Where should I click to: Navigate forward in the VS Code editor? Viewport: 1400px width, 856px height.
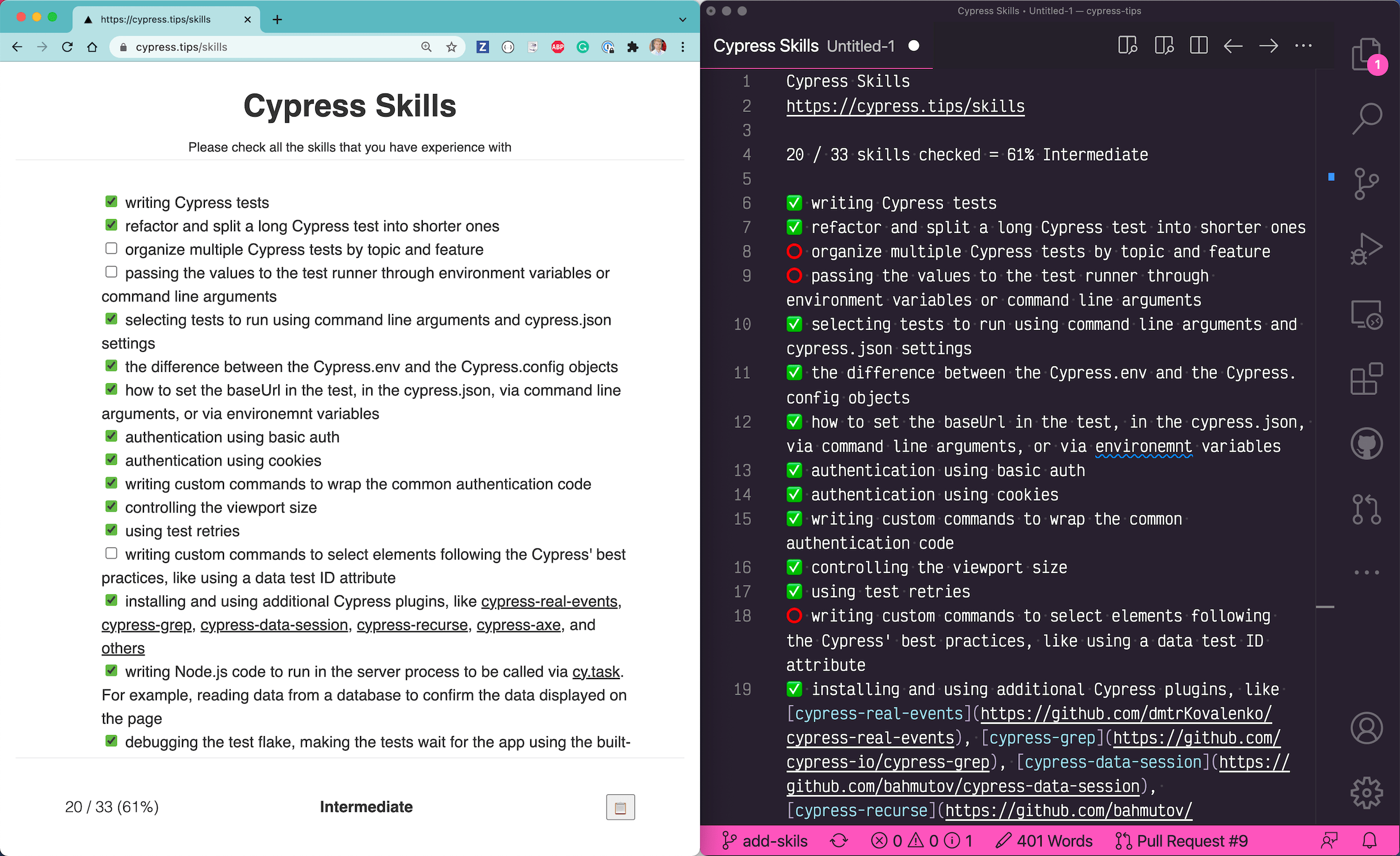click(x=1268, y=45)
